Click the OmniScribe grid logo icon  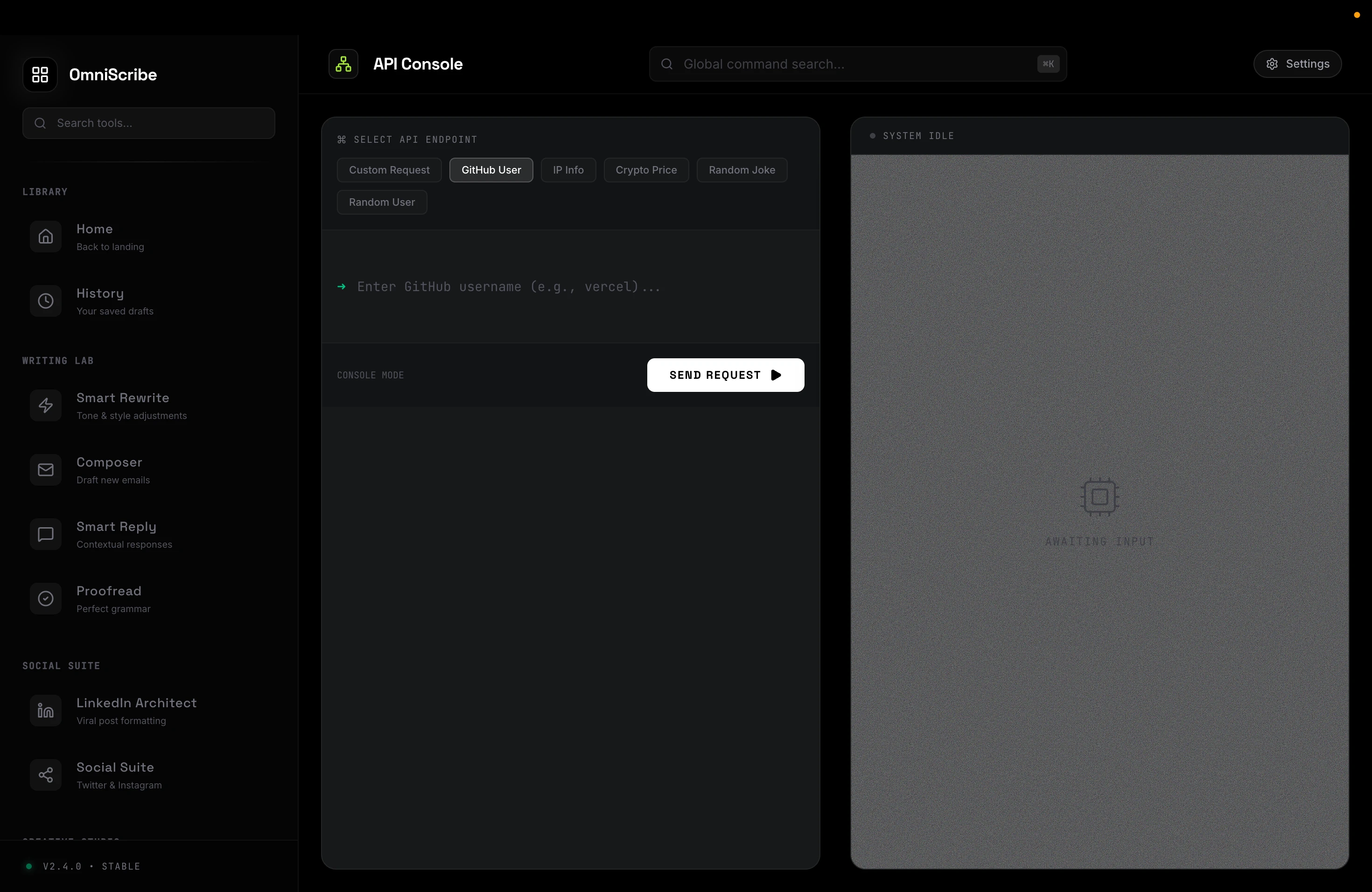40,74
